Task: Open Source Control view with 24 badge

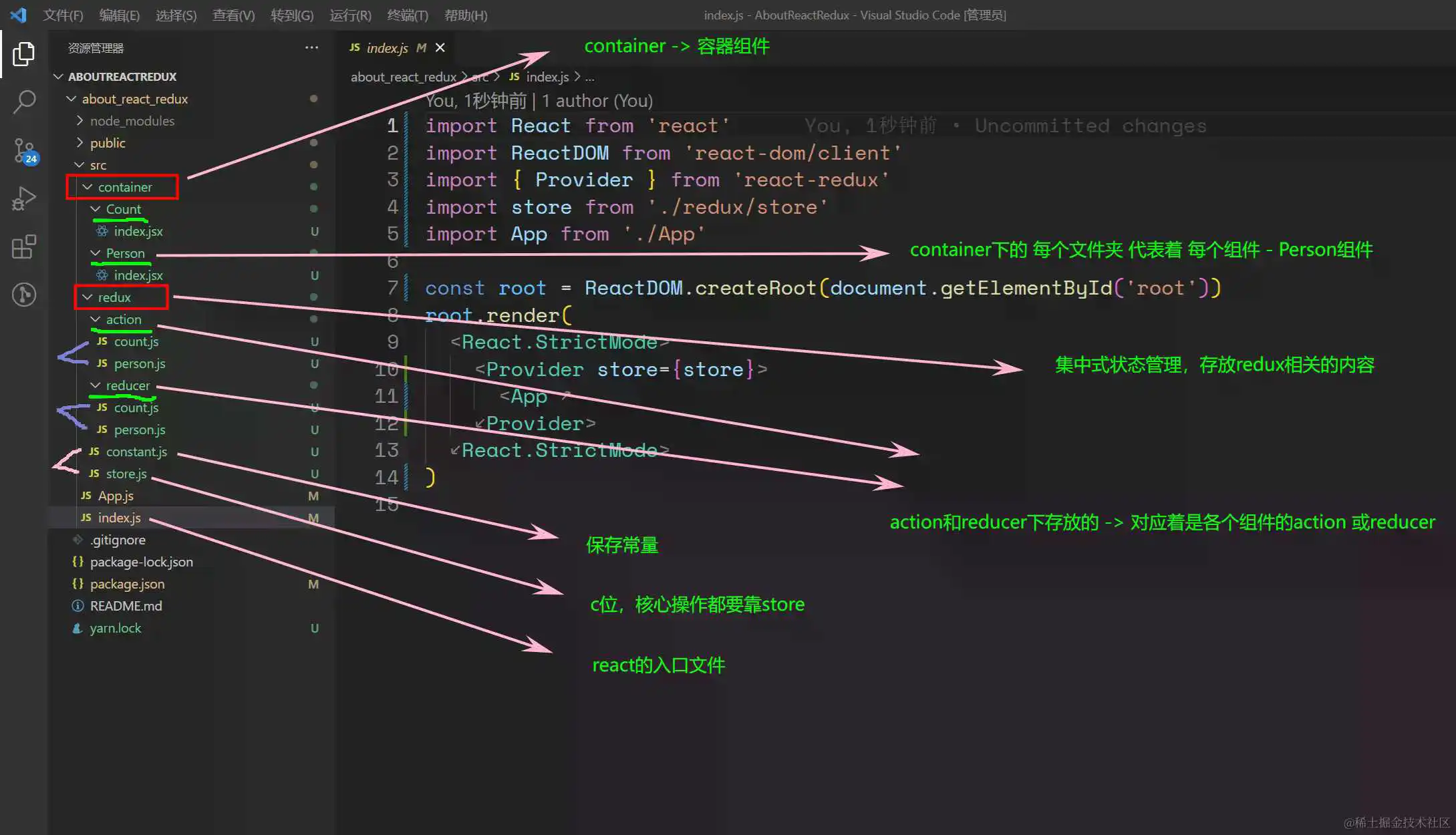Action: tap(24, 151)
